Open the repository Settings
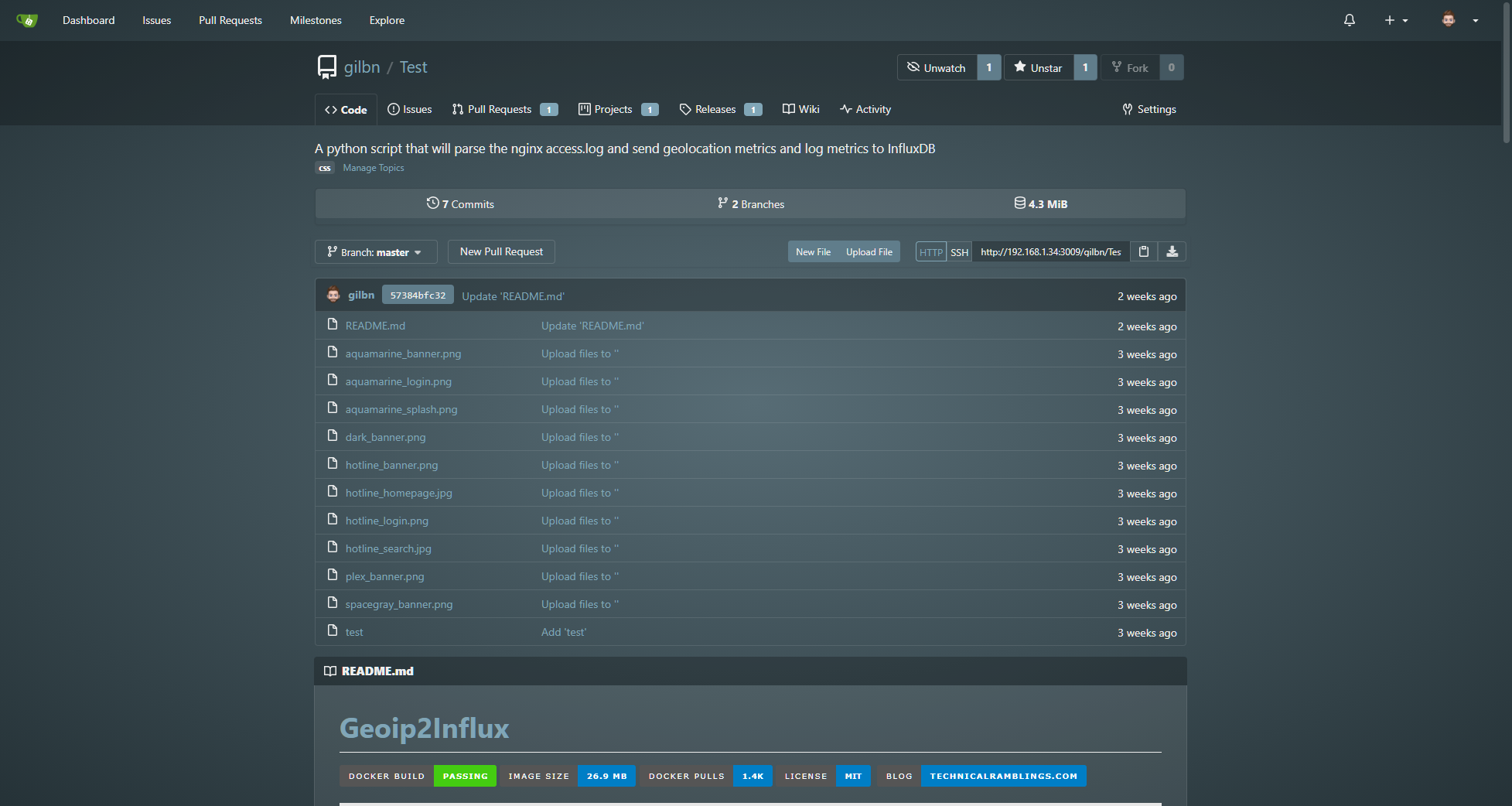This screenshot has height=806, width=1512. (x=1149, y=109)
